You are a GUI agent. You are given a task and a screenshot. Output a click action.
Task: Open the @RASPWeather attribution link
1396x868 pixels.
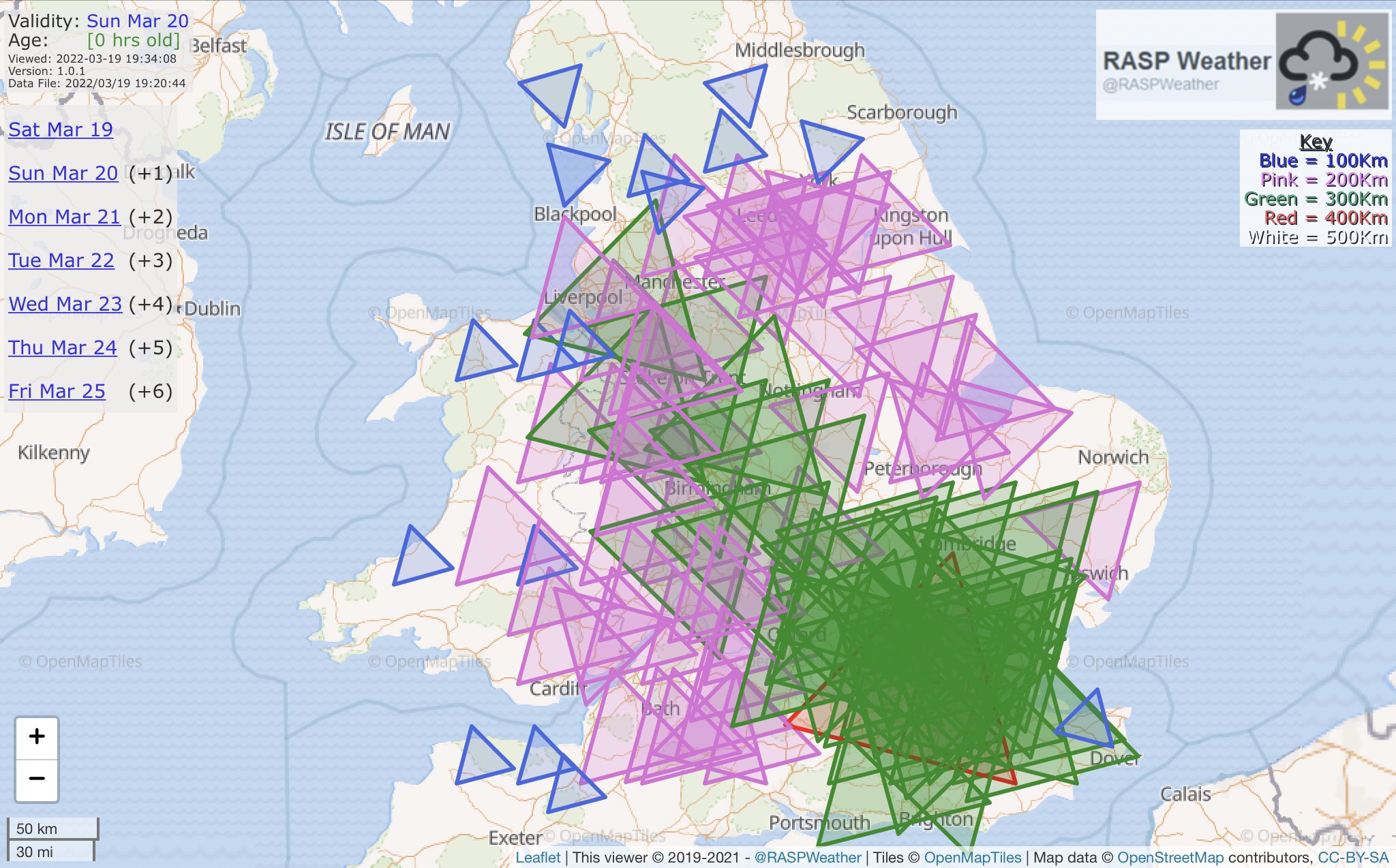coord(807,857)
